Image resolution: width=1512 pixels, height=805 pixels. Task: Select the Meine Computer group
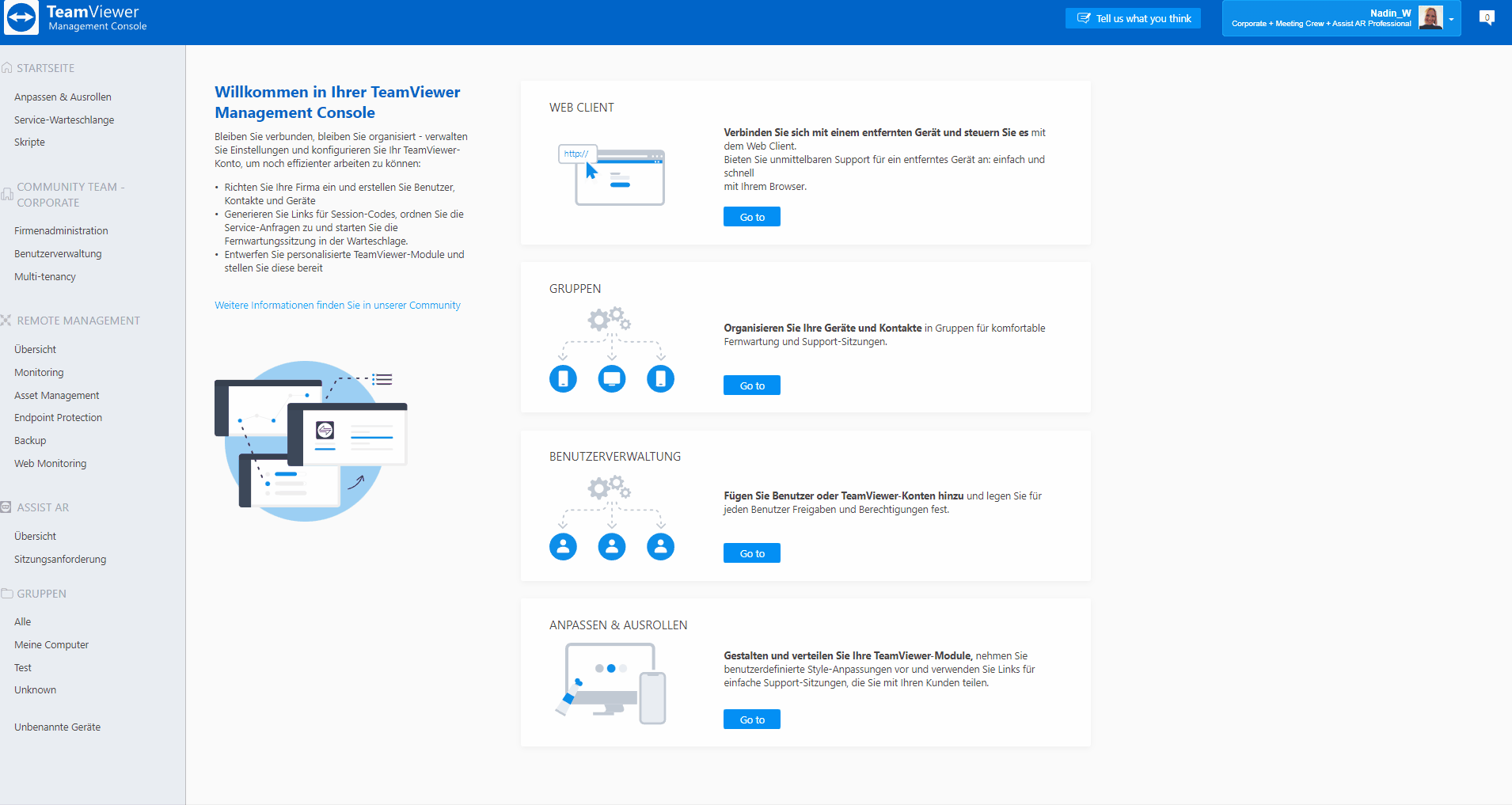click(51, 644)
